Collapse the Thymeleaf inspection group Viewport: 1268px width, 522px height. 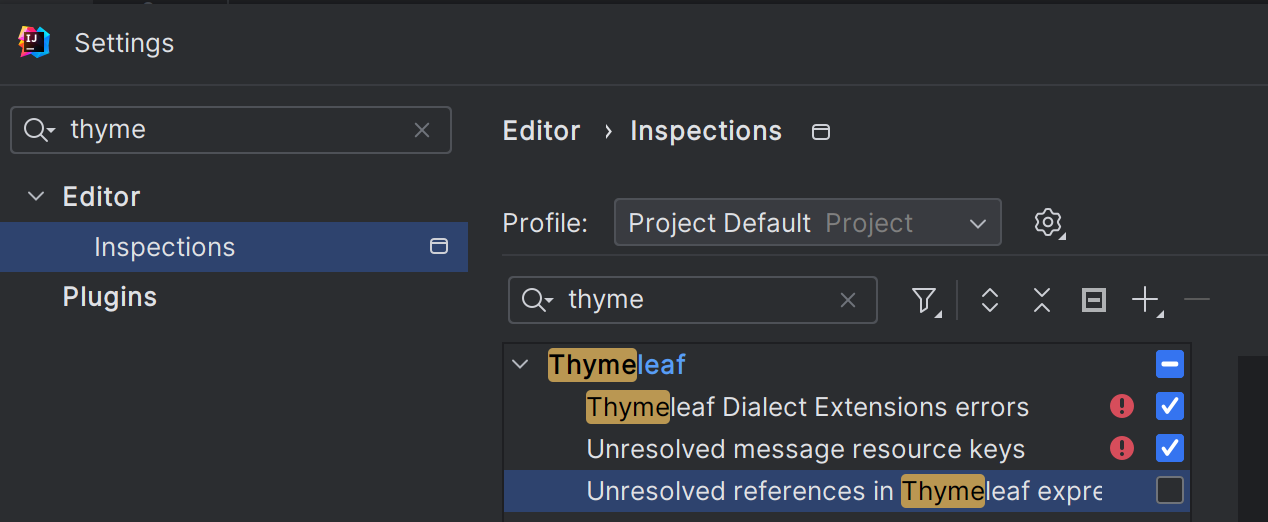tap(520, 364)
